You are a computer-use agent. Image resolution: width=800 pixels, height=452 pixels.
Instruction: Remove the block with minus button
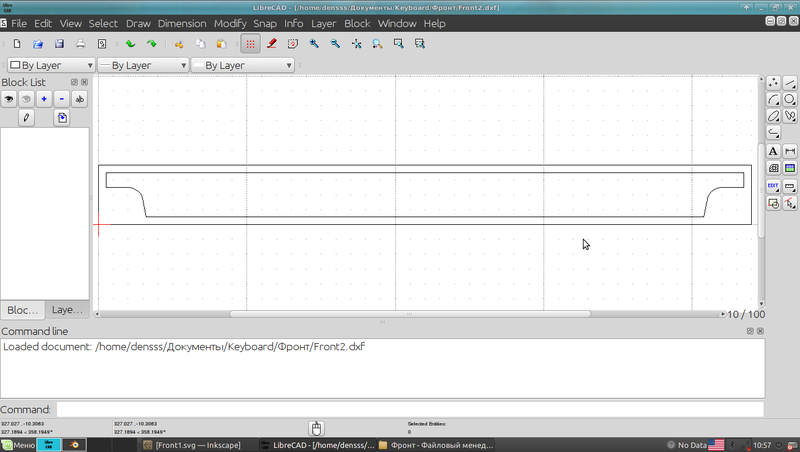(x=62, y=99)
